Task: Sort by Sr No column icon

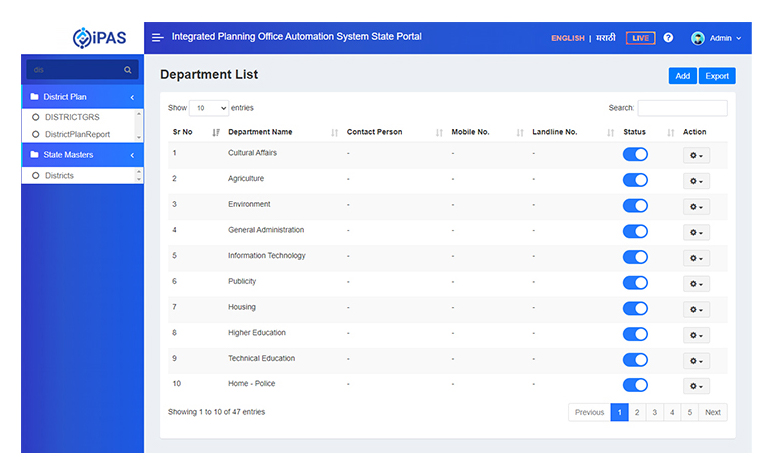Action: (216, 132)
